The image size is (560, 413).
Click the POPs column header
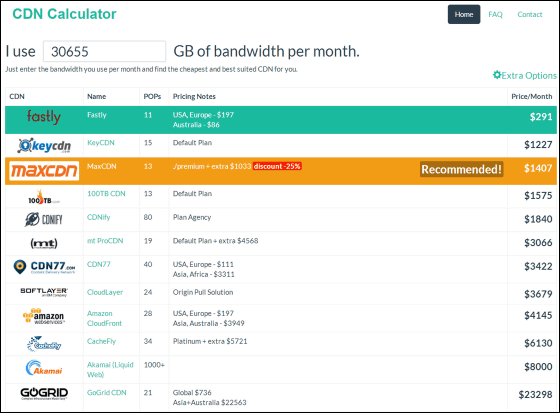[152, 96]
